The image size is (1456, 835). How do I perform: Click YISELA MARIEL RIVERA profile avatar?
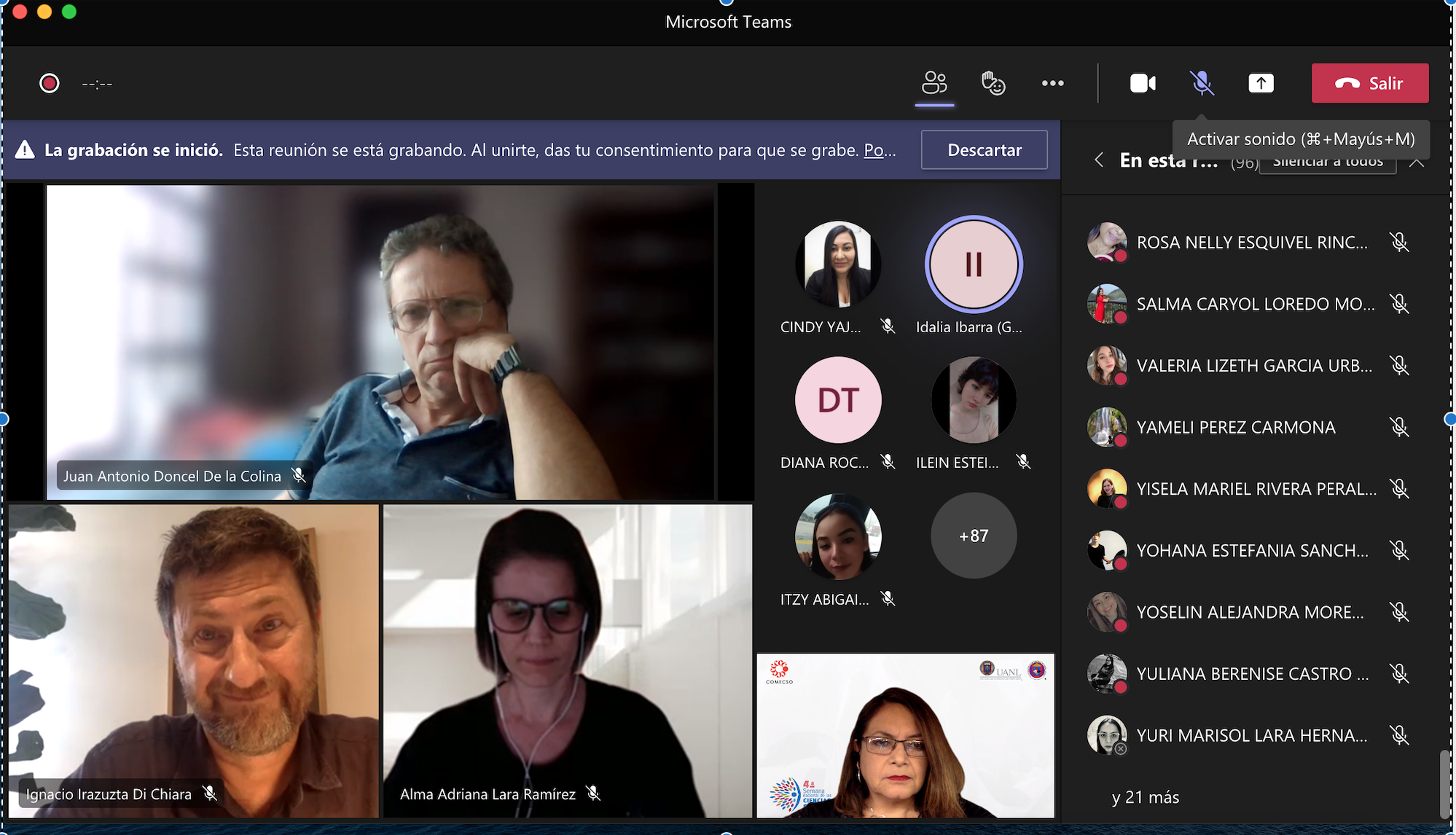coord(1107,488)
